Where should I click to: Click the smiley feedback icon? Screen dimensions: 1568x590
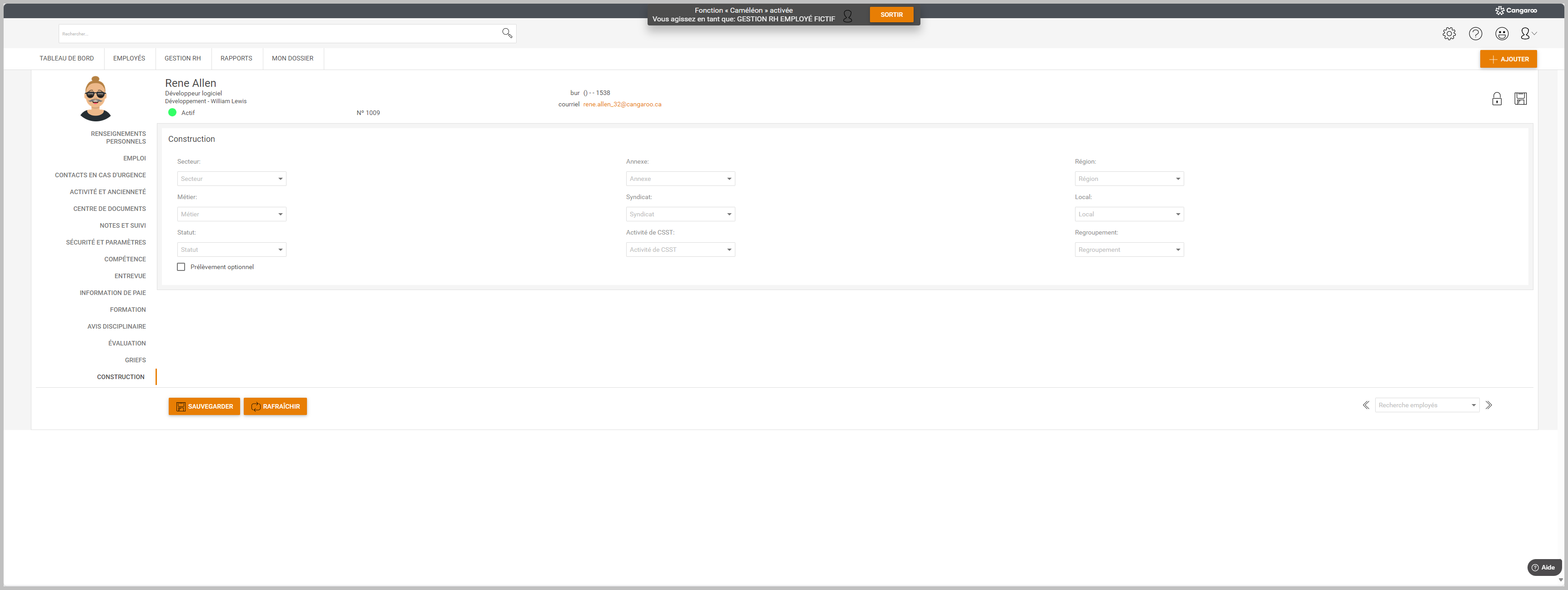[x=1502, y=34]
